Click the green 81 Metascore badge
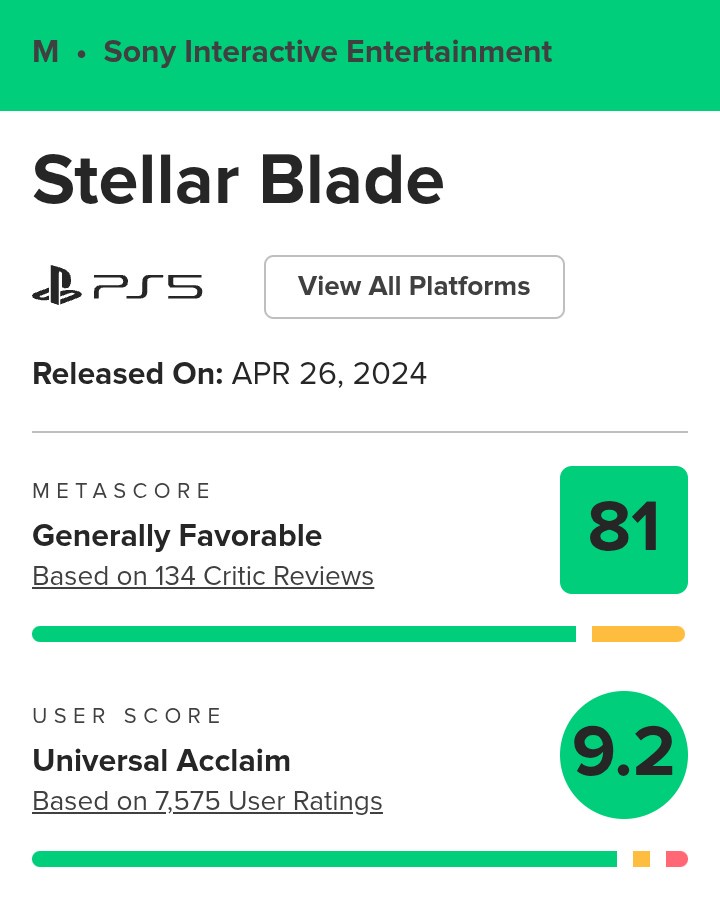 [624, 530]
